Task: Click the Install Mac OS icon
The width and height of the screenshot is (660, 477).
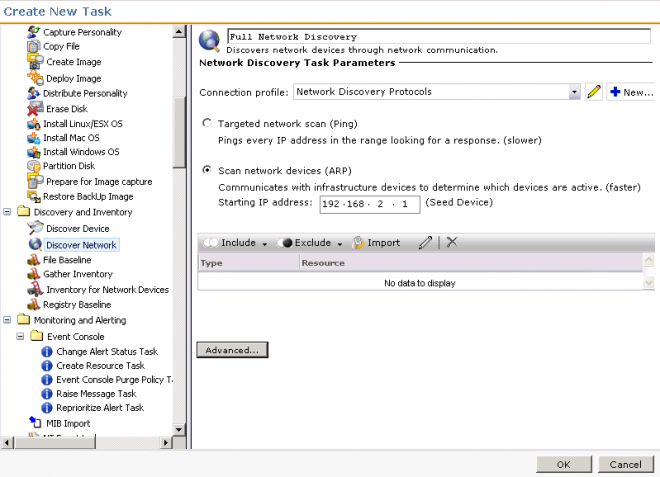Action: (x=34, y=138)
